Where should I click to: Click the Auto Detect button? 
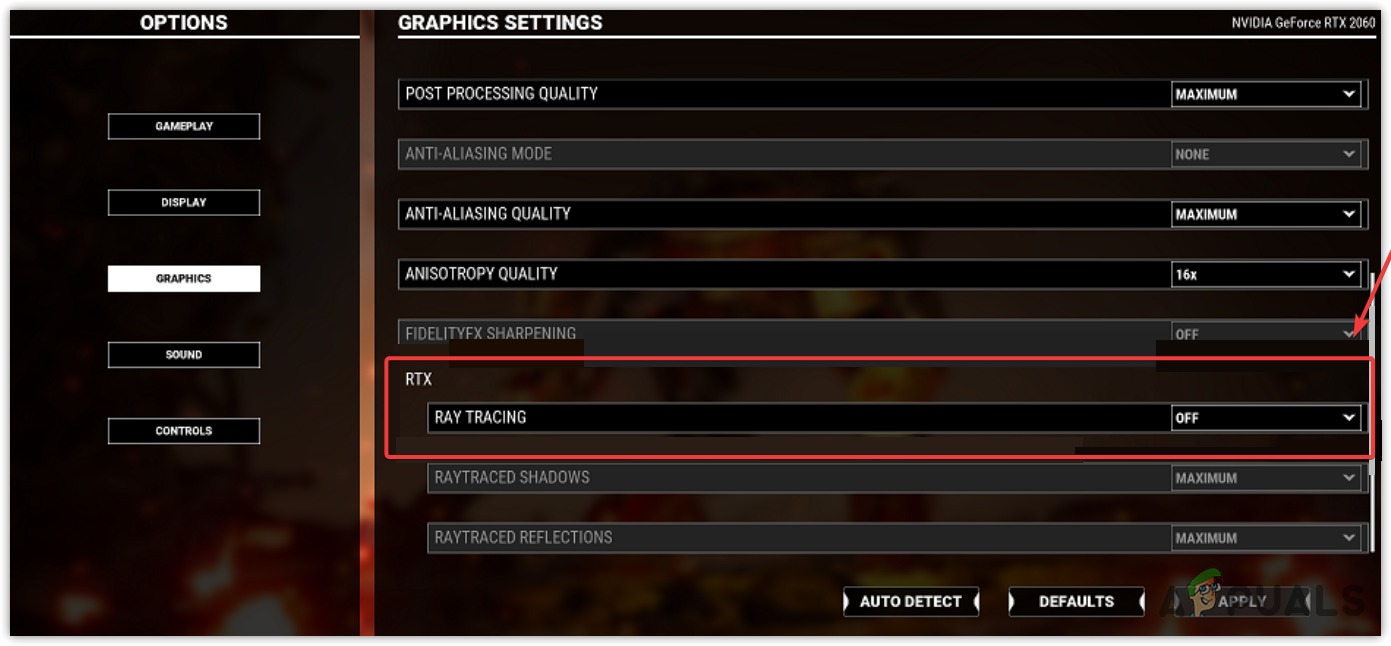(x=911, y=601)
